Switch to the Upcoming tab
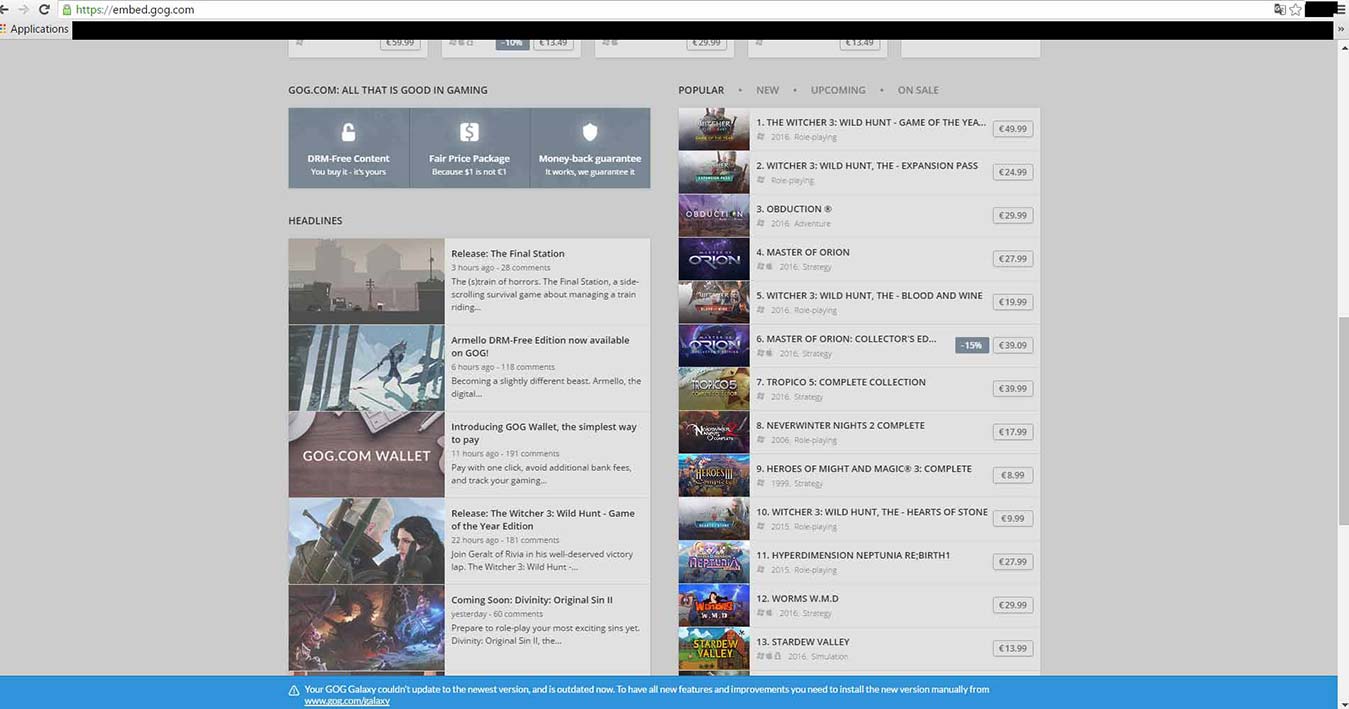This screenshot has height=709, width=1349. (x=838, y=90)
